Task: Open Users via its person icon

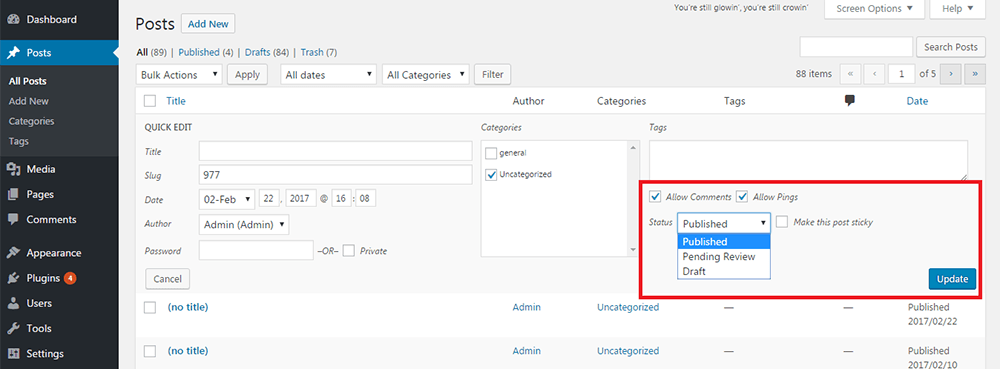Action: pyautogui.click(x=13, y=303)
